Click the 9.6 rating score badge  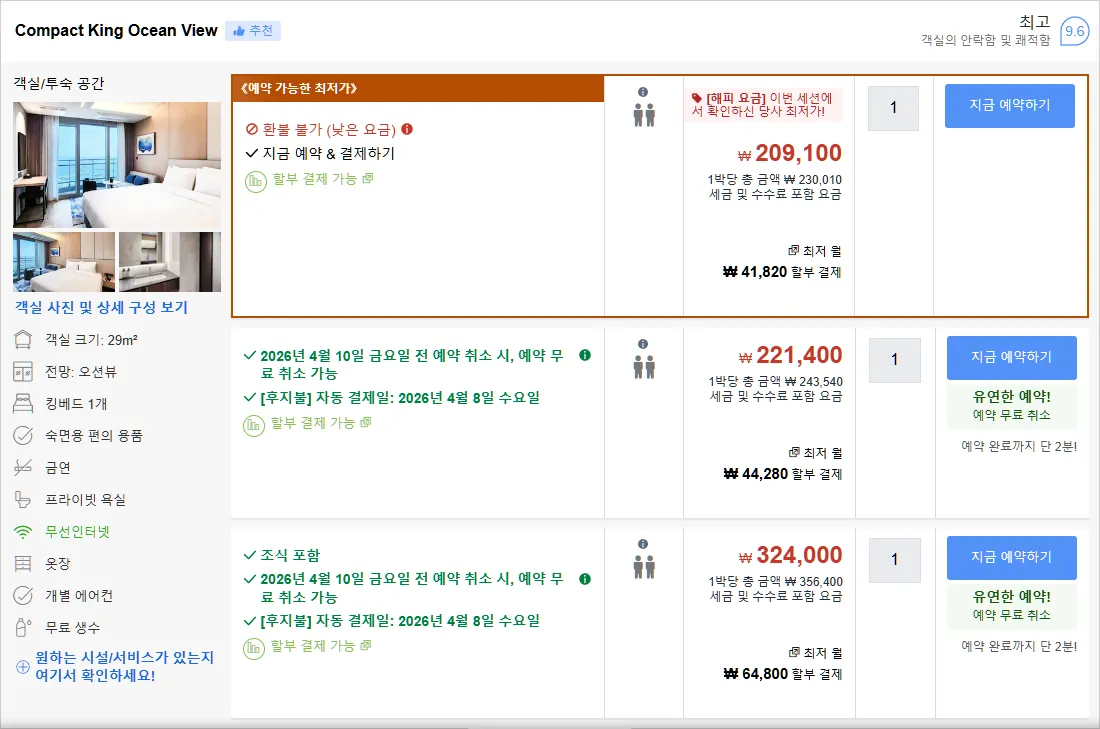(x=1074, y=31)
